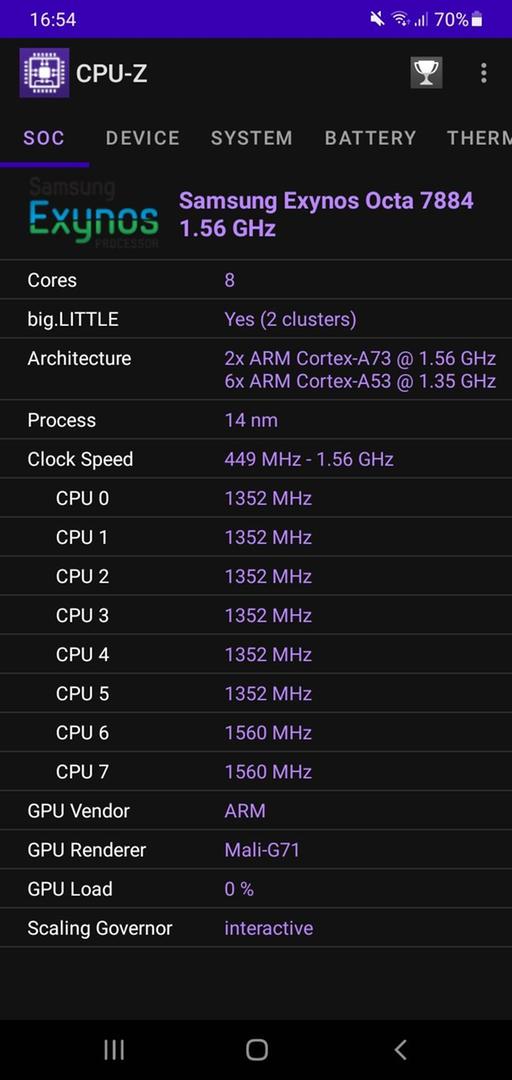Tap the Android back navigation arrow
The height and width of the screenshot is (1080, 512).
click(400, 1050)
